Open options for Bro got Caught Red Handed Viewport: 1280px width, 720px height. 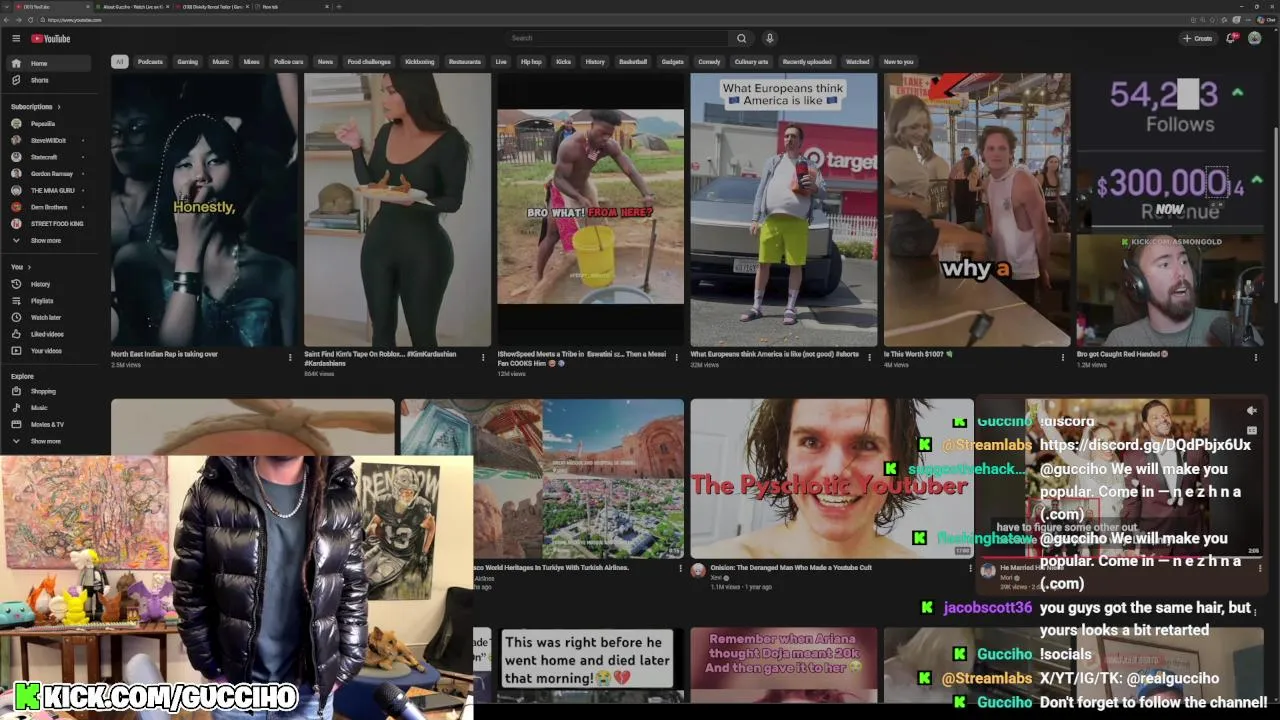1255,357
